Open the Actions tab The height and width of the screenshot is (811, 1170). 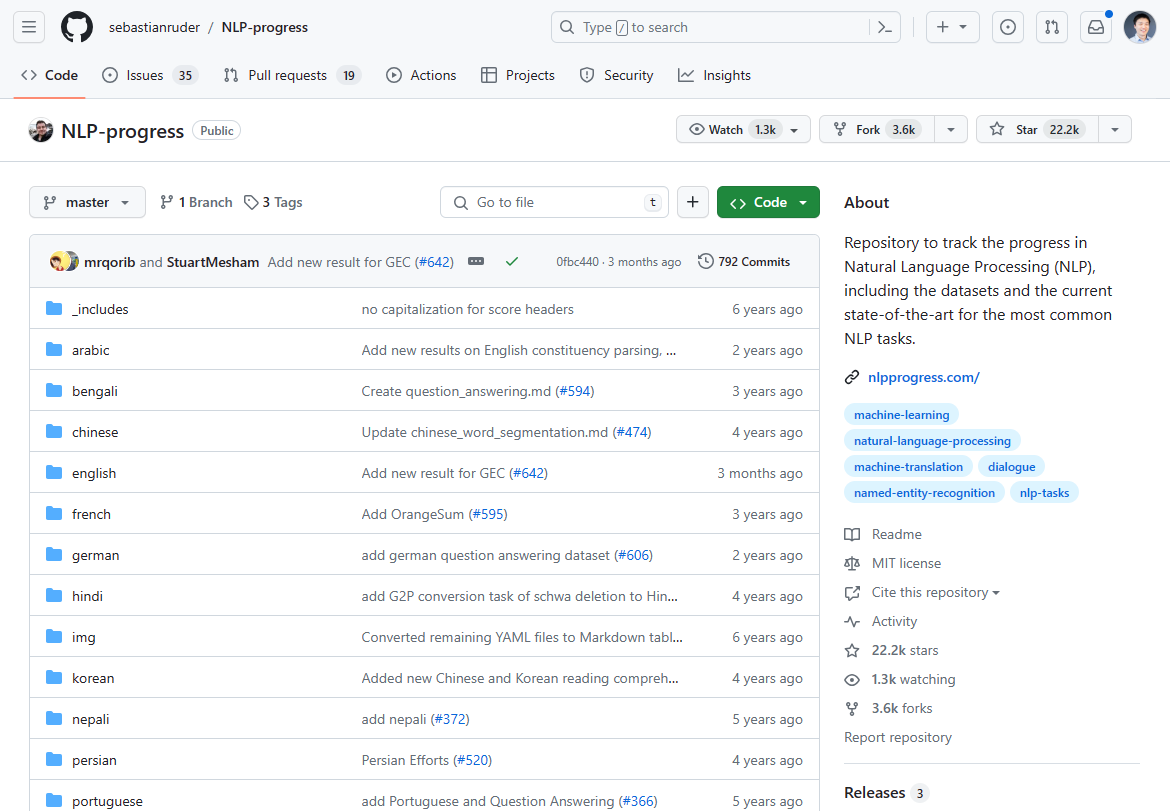(x=422, y=75)
